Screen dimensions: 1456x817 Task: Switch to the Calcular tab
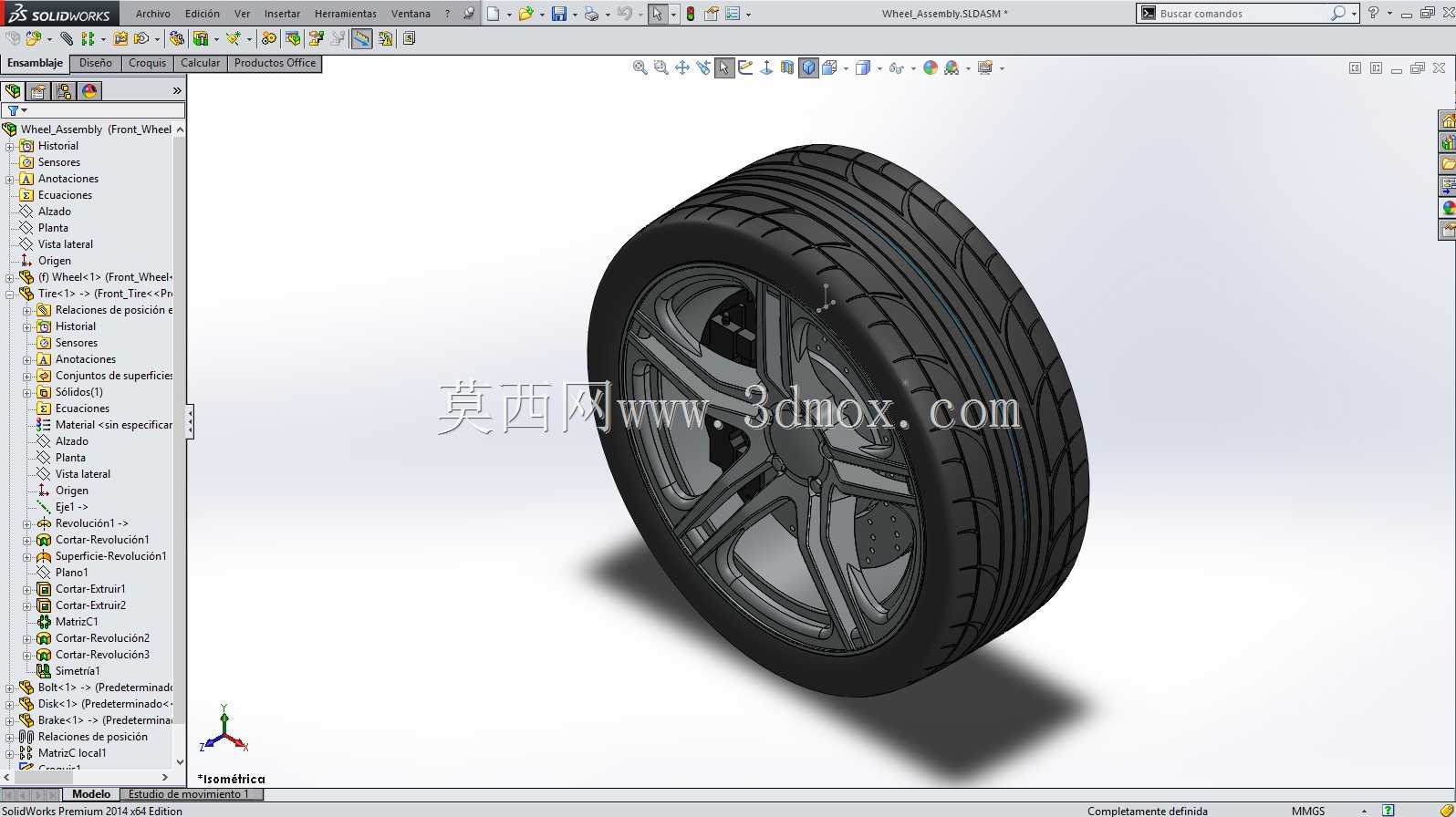[200, 63]
